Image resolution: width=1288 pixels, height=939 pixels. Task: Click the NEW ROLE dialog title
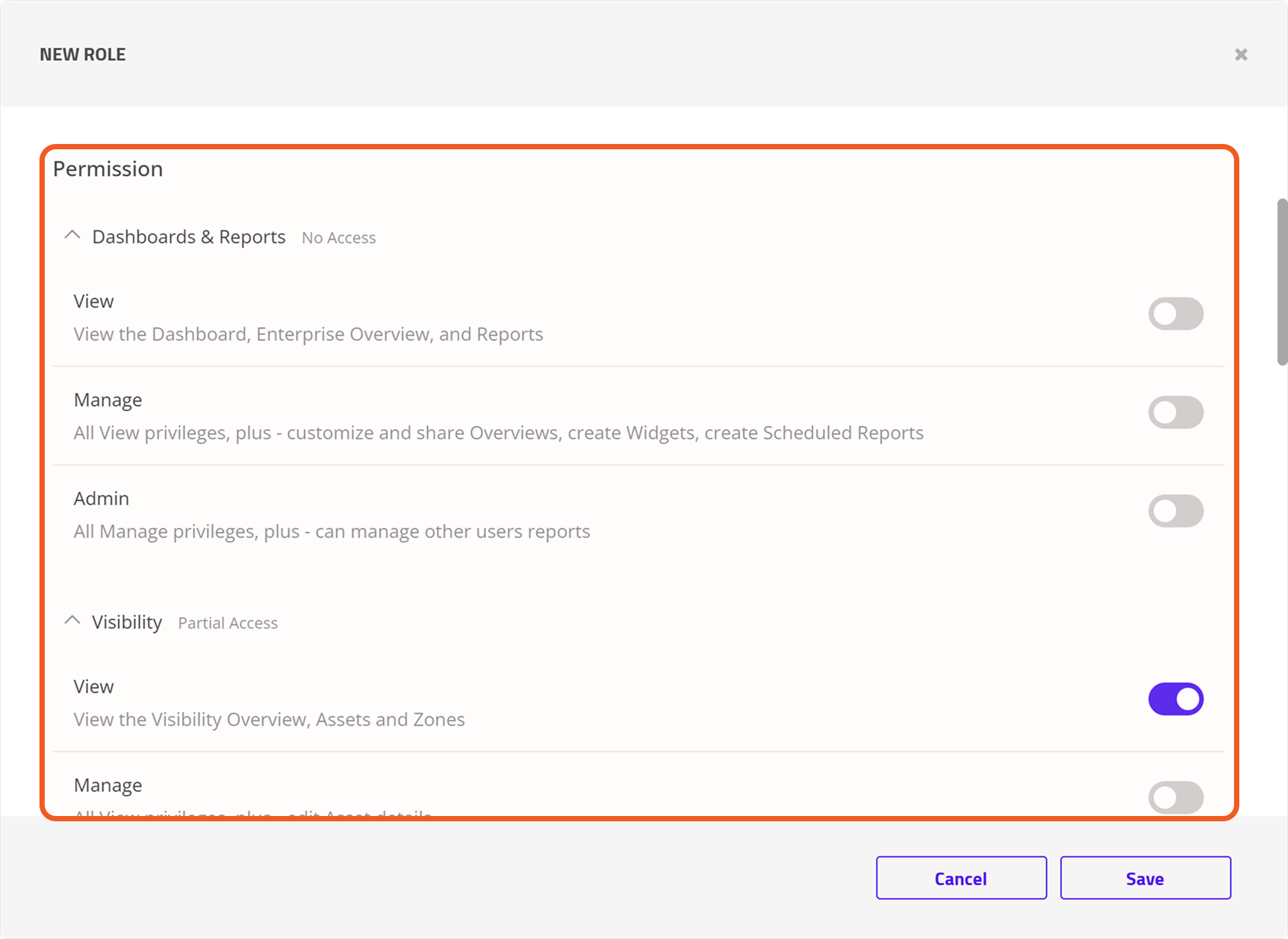(x=83, y=55)
